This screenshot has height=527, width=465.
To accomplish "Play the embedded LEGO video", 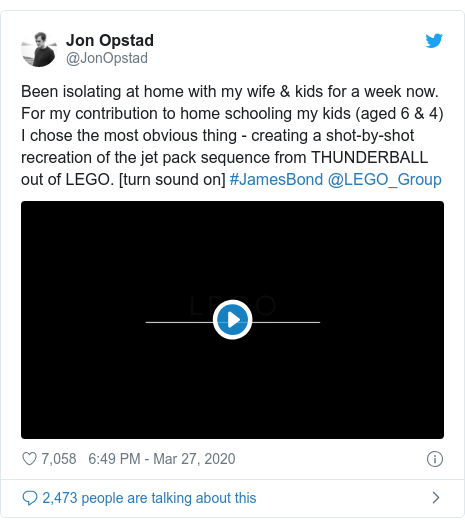I will [232, 320].
